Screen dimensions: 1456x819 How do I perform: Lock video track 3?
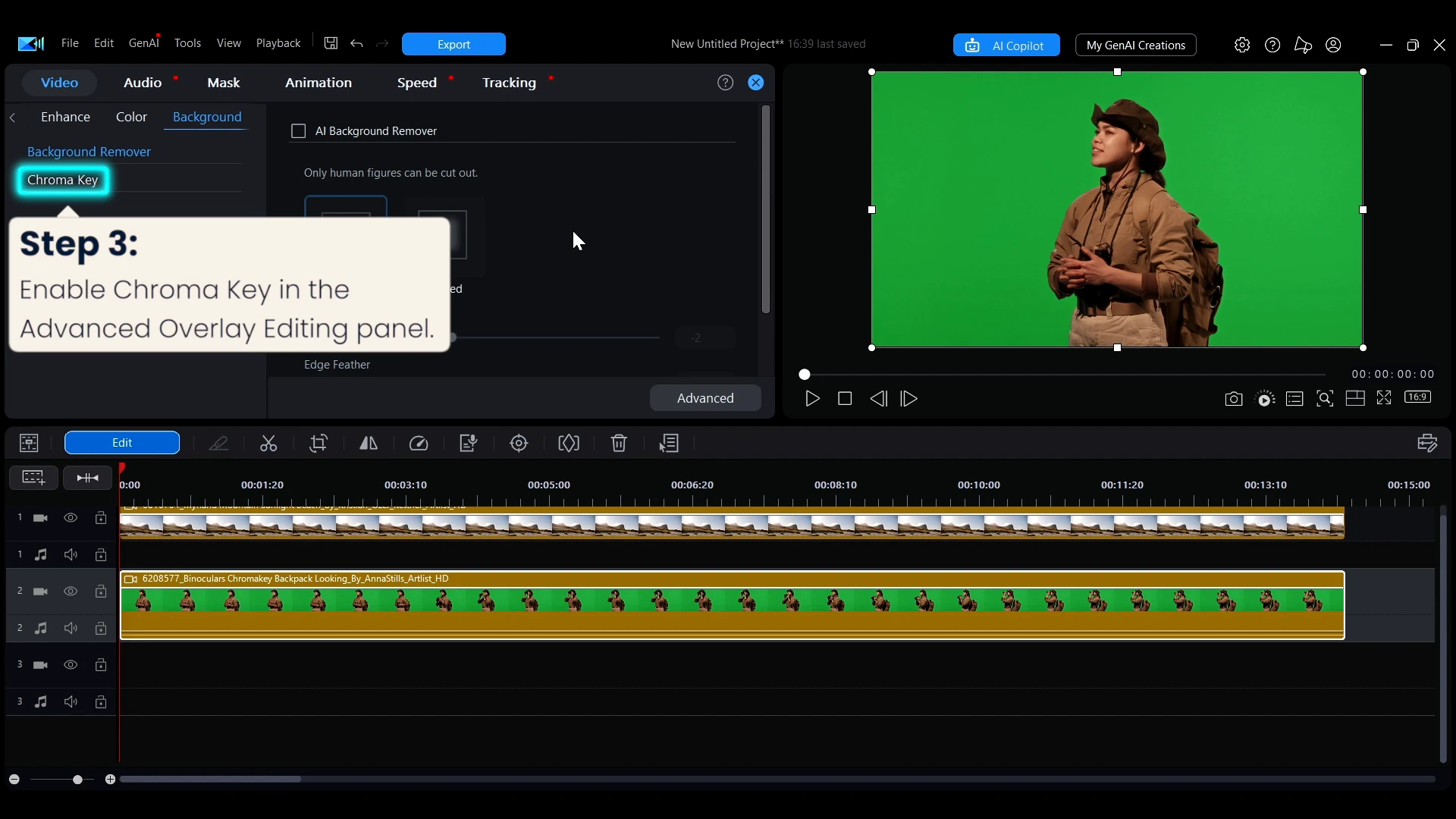pyautogui.click(x=101, y=665)
